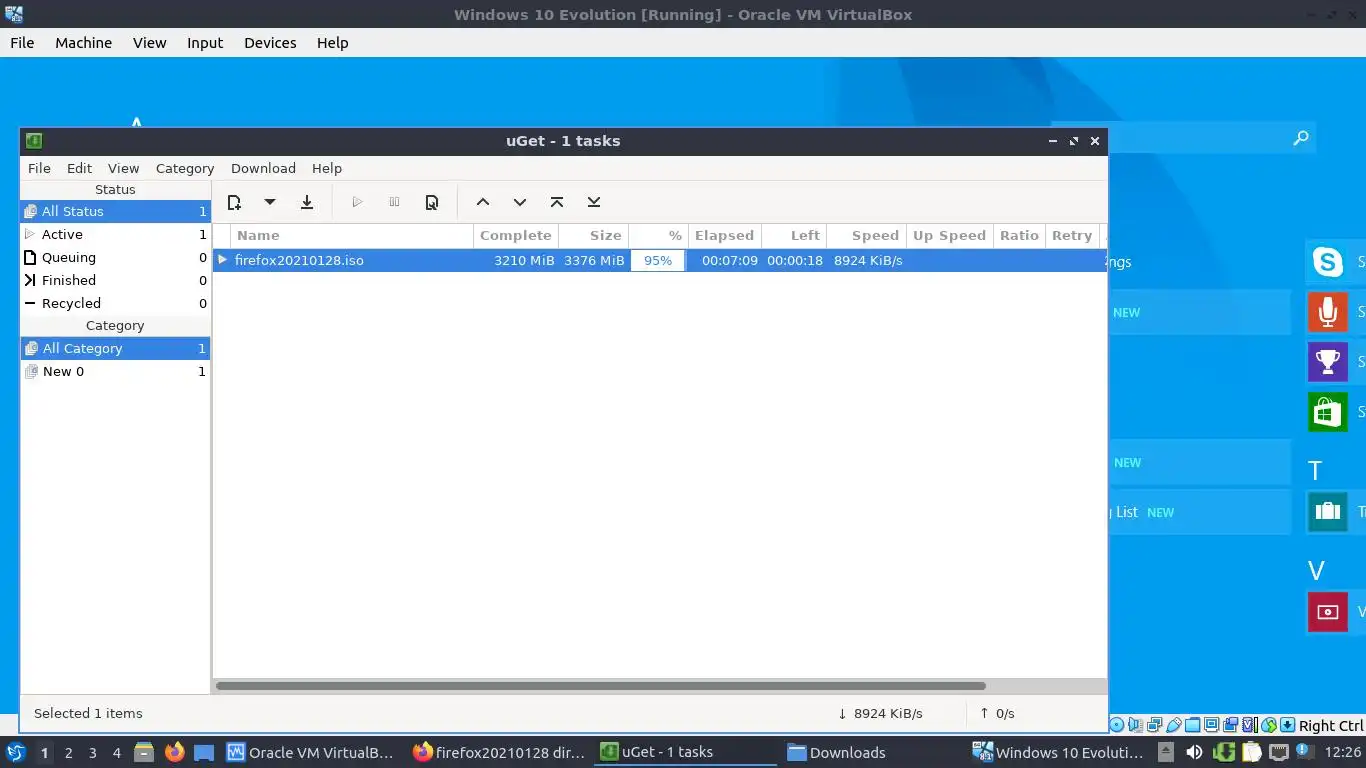
Task: Select All Category in the Category list
Action: point(115,348)
